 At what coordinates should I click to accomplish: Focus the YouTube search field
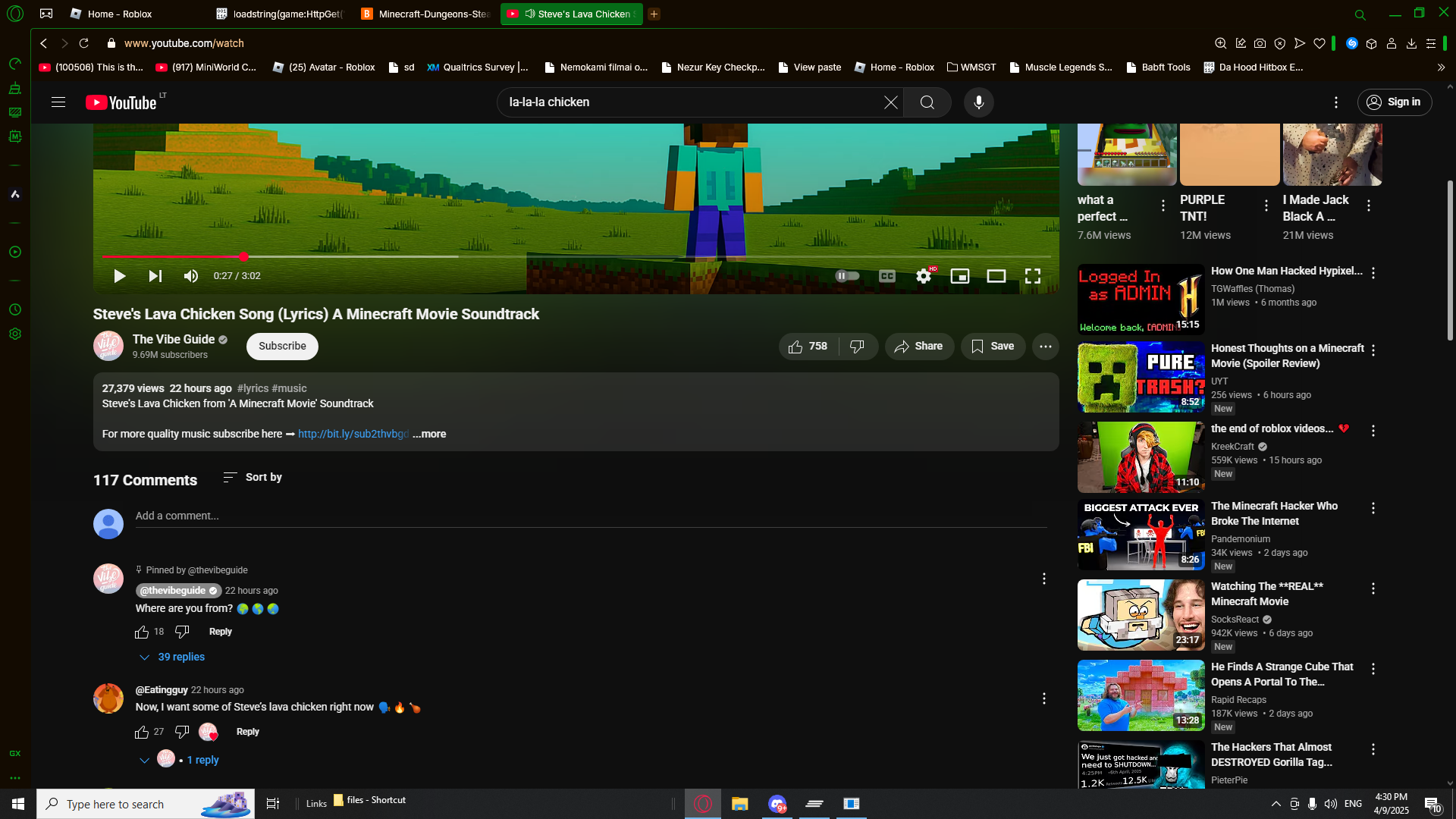pos(690,102)
